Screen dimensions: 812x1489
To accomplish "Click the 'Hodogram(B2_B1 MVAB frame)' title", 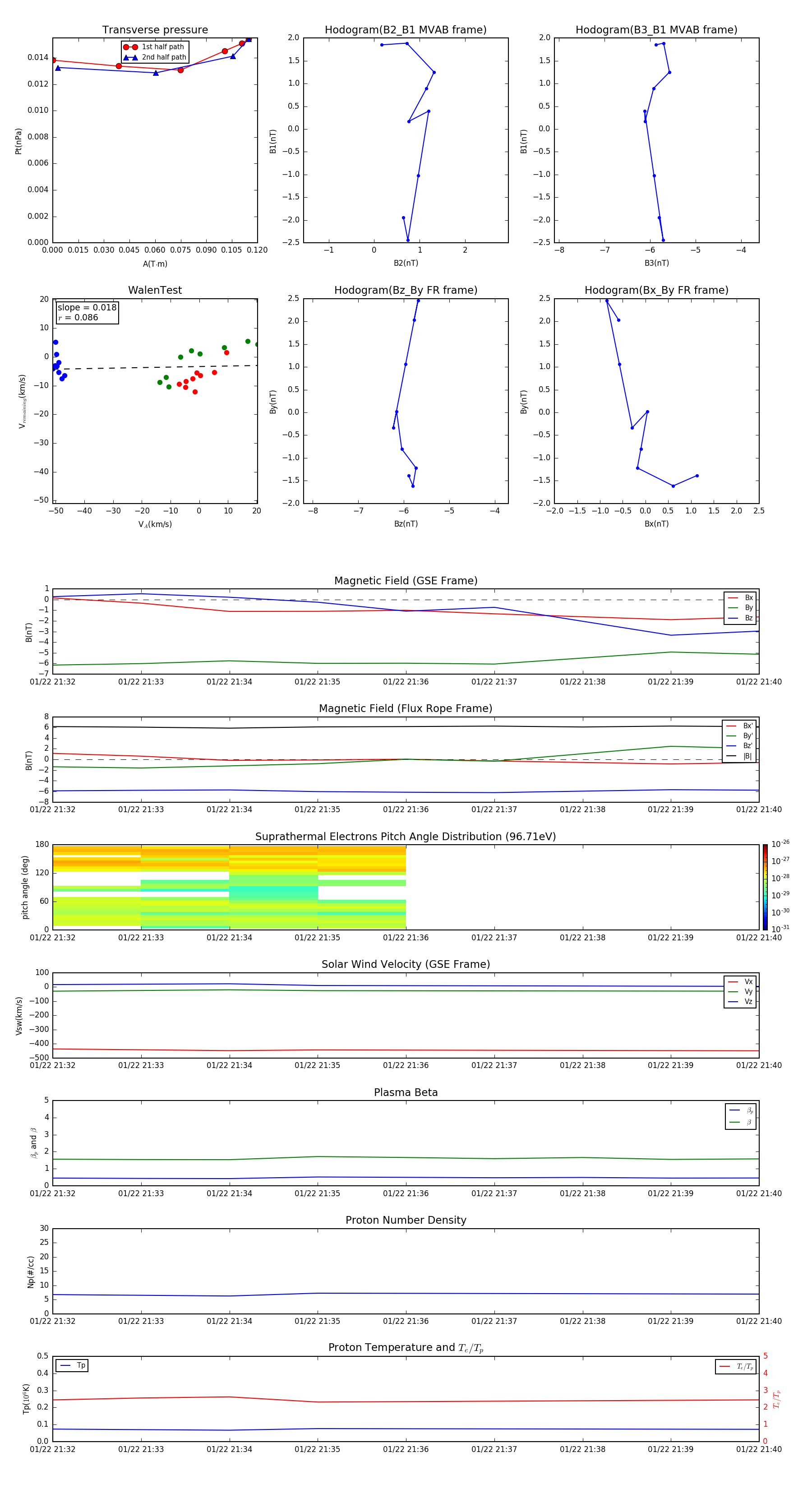I will (x=406, y=29).
